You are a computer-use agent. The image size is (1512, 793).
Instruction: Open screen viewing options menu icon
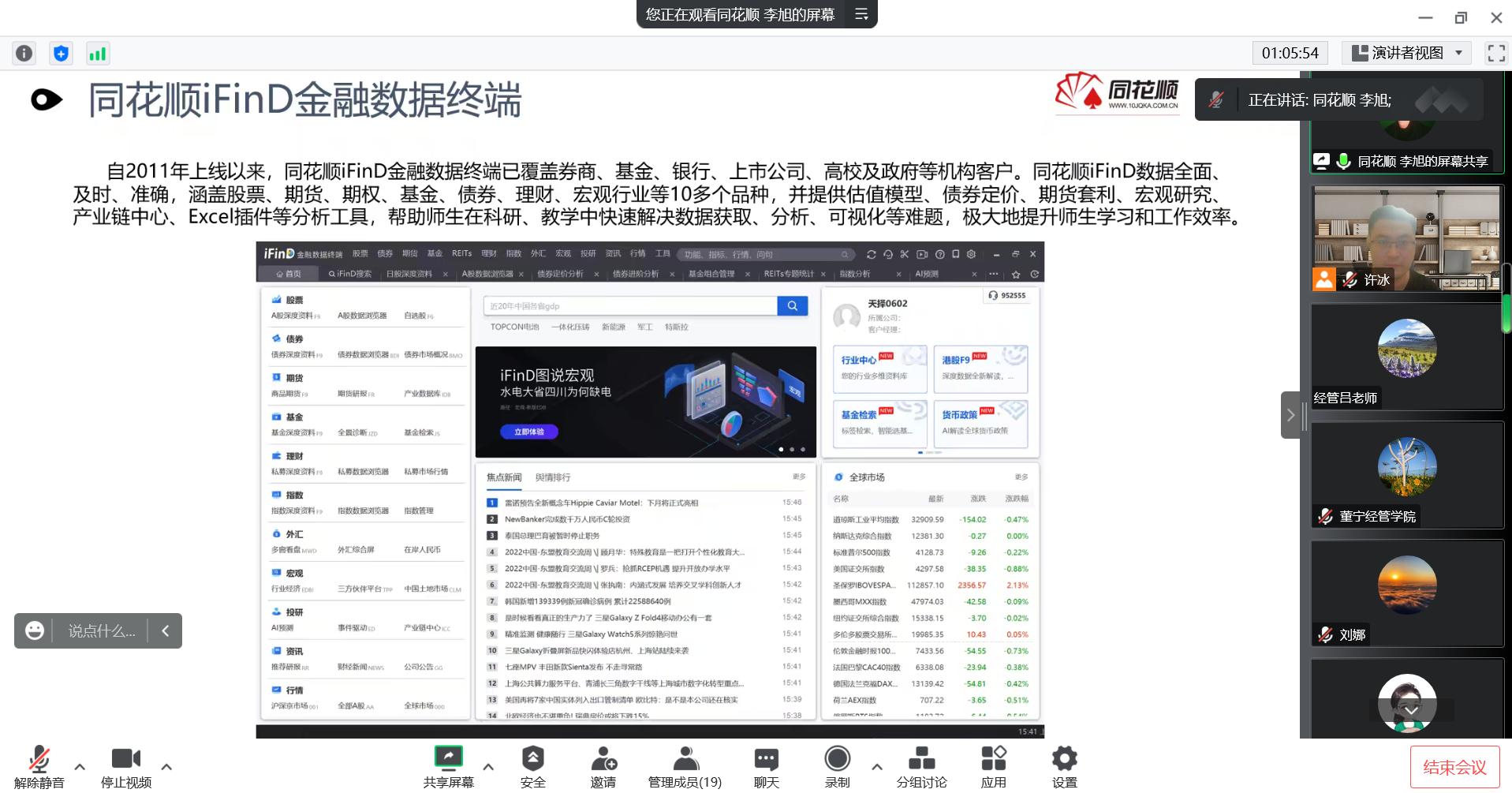861,14
